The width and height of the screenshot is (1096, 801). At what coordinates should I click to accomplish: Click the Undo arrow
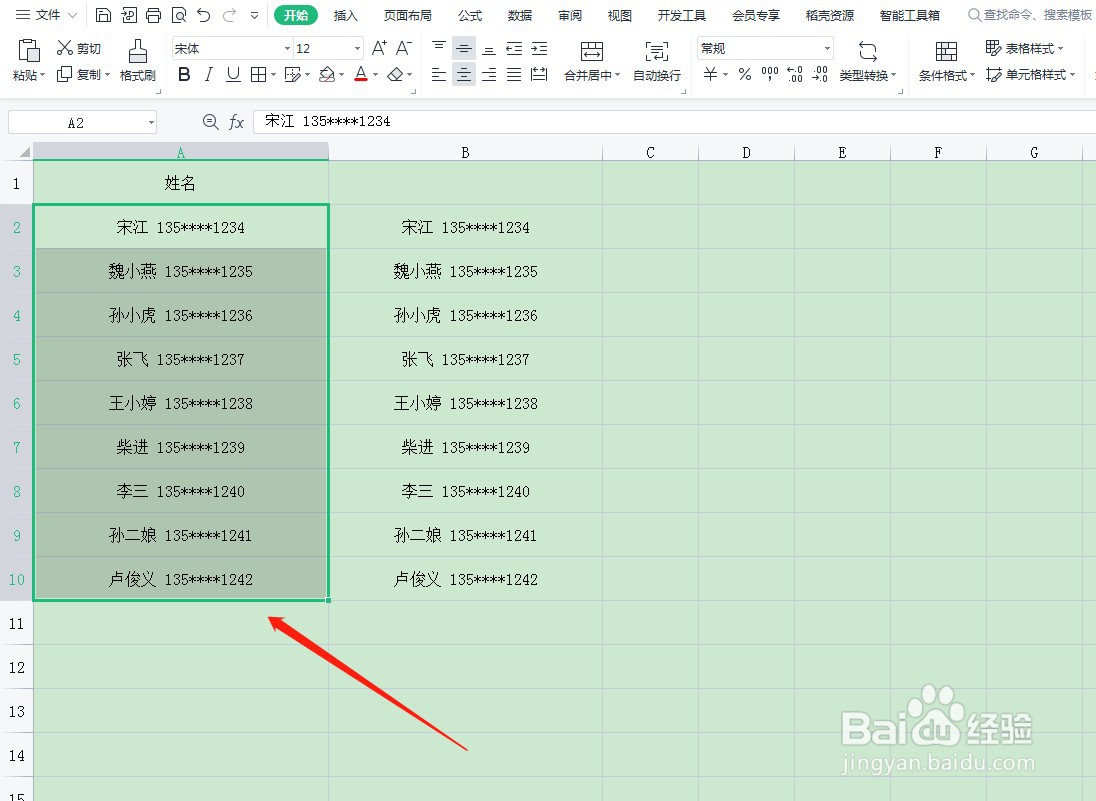[203, 15]
